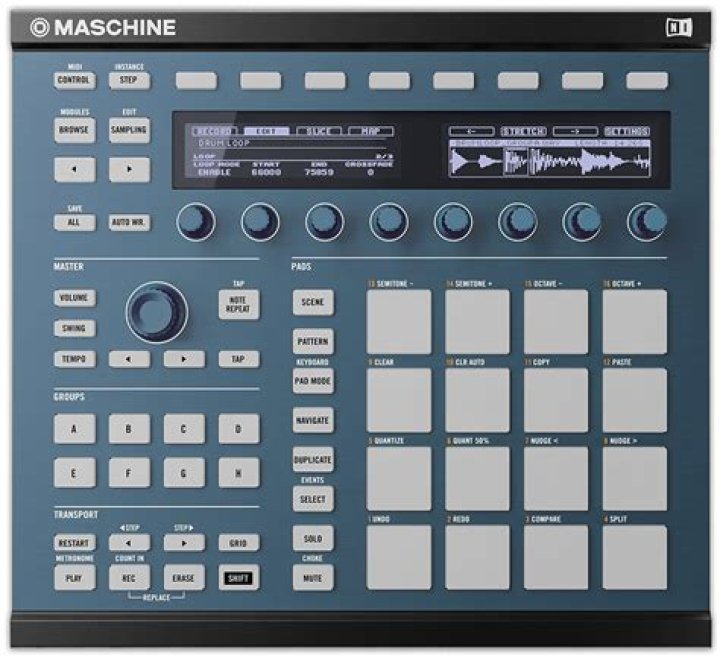
Task: Select group D
Action: (x=238, y=429)
